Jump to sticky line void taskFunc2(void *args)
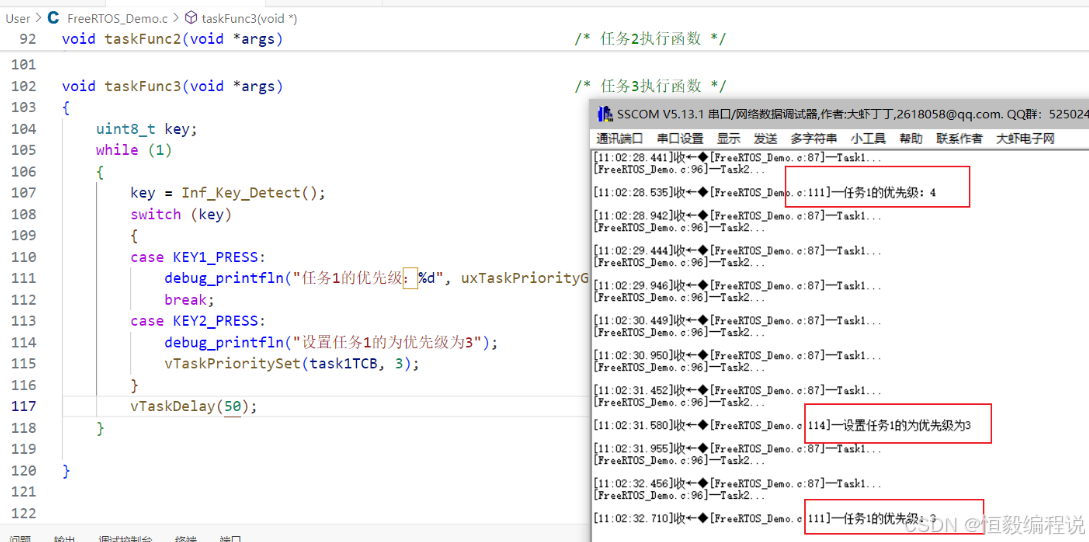 (x=172, y=39)
